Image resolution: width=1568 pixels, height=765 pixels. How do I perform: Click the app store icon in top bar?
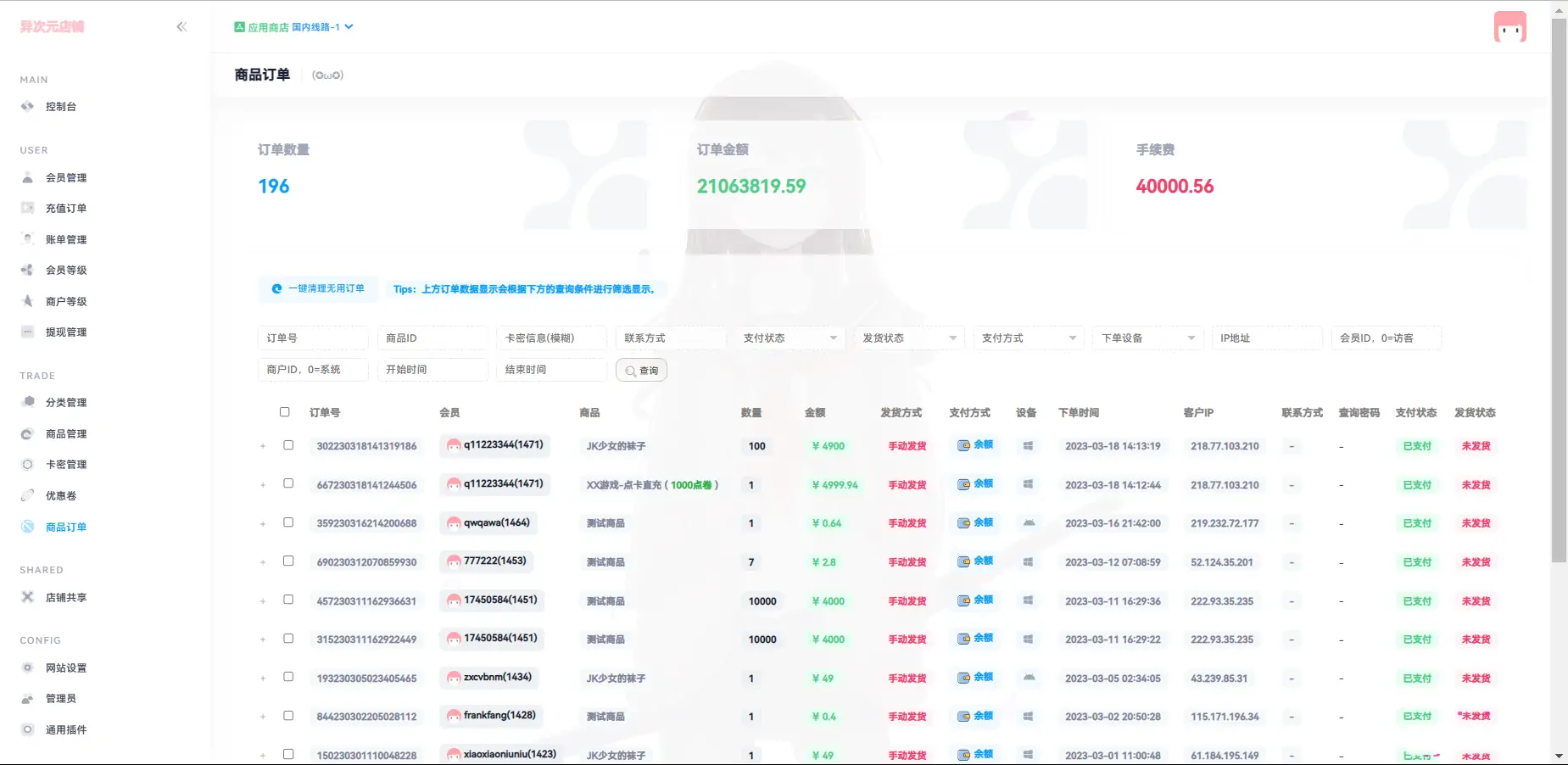click(240, 27)
